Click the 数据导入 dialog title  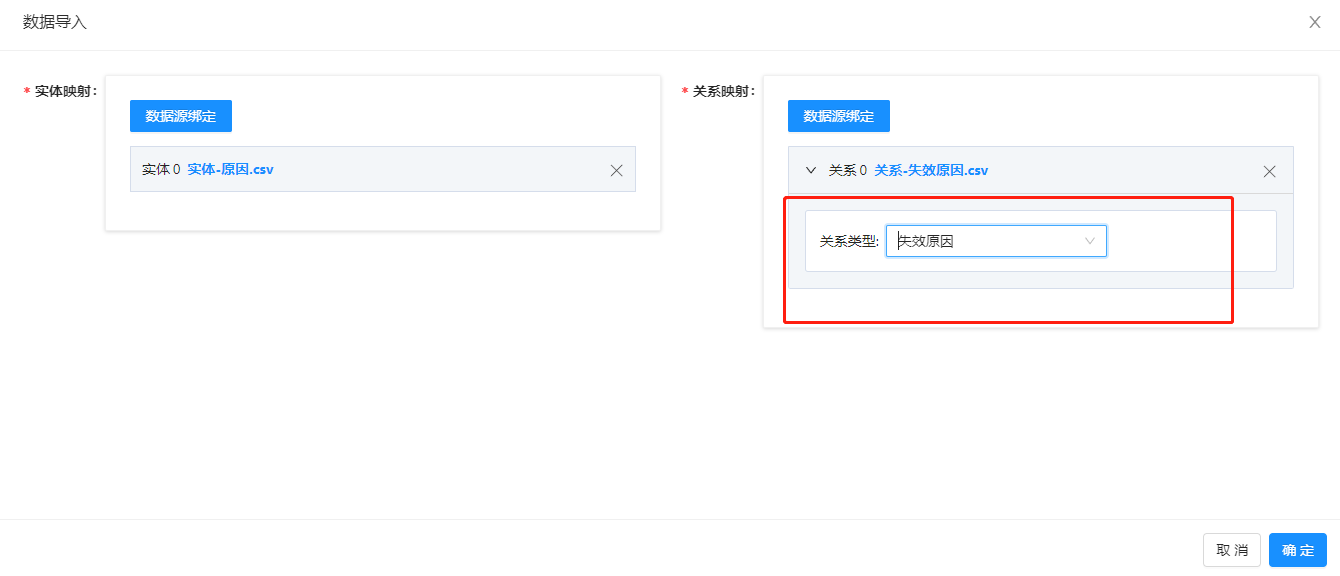pyautogui.click(x=55, y=22)
